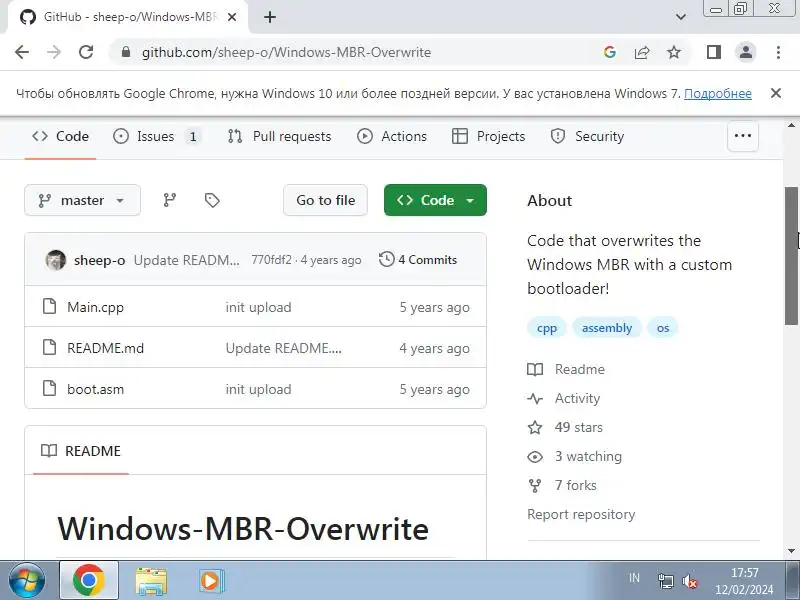Click the cpp topic tag
Viewport: 800px width, 600px height.
[546, 328]
